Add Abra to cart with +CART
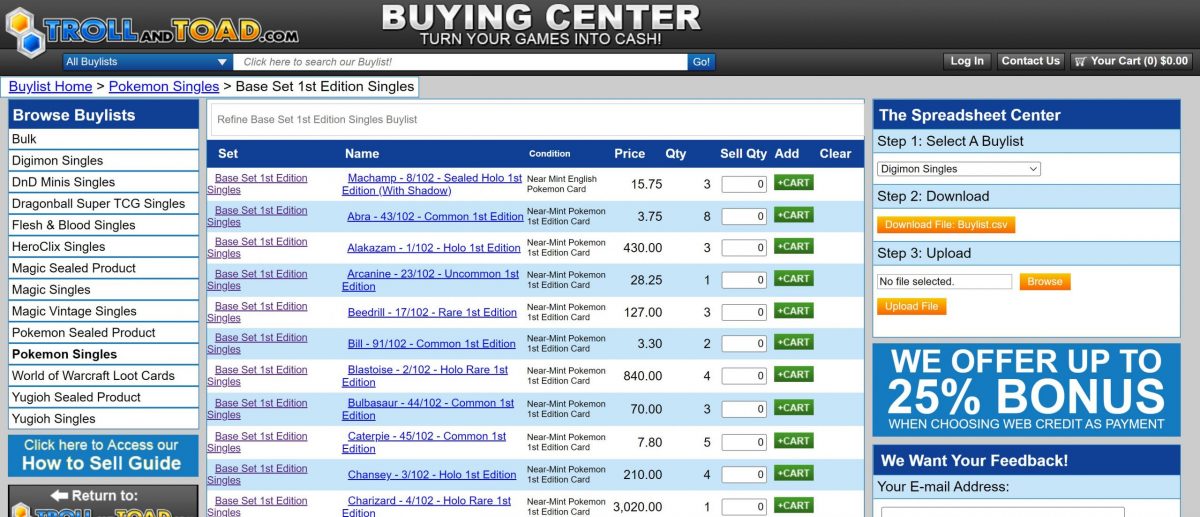 click(793, 215)
